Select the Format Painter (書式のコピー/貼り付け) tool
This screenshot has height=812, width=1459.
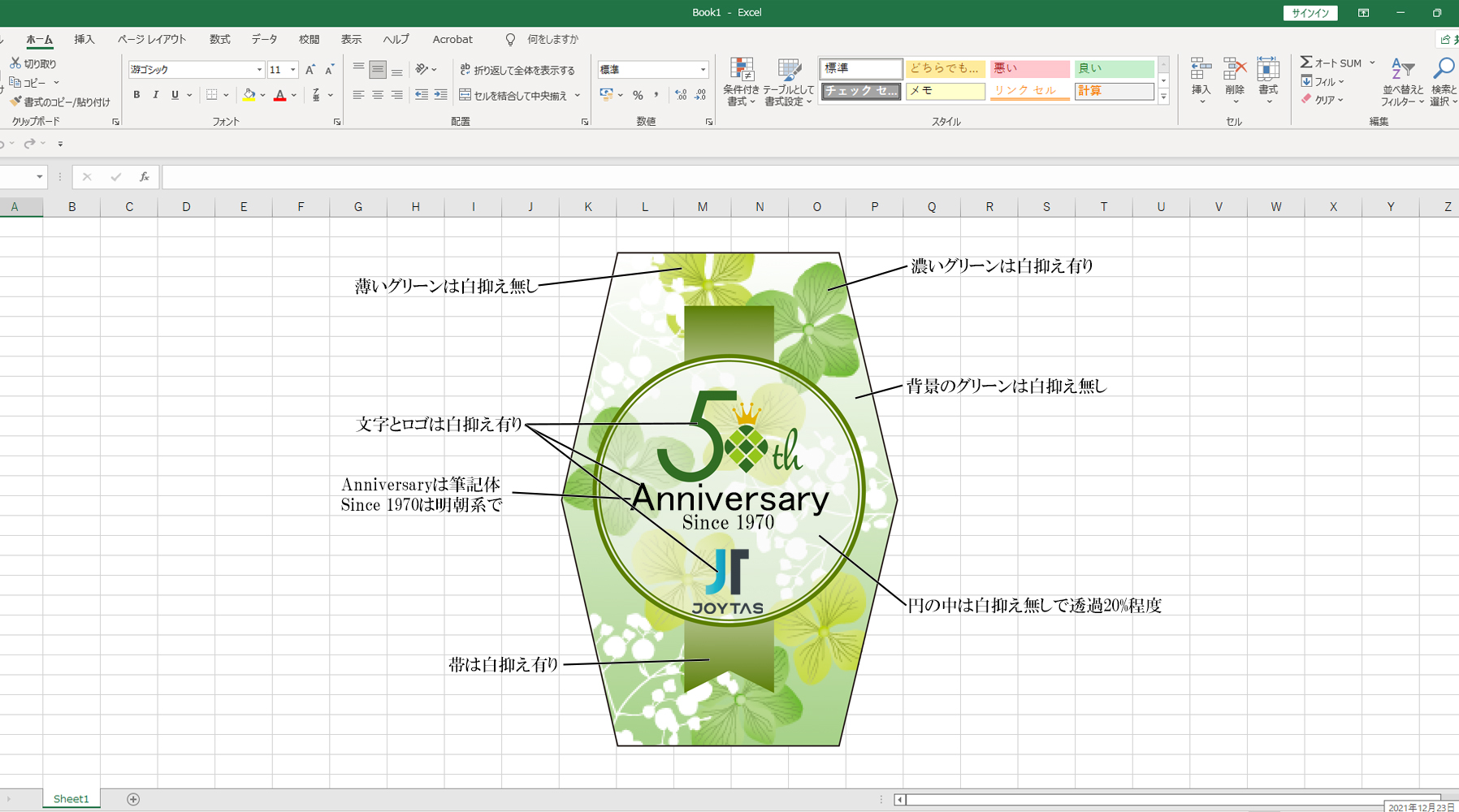pos(60,101)
